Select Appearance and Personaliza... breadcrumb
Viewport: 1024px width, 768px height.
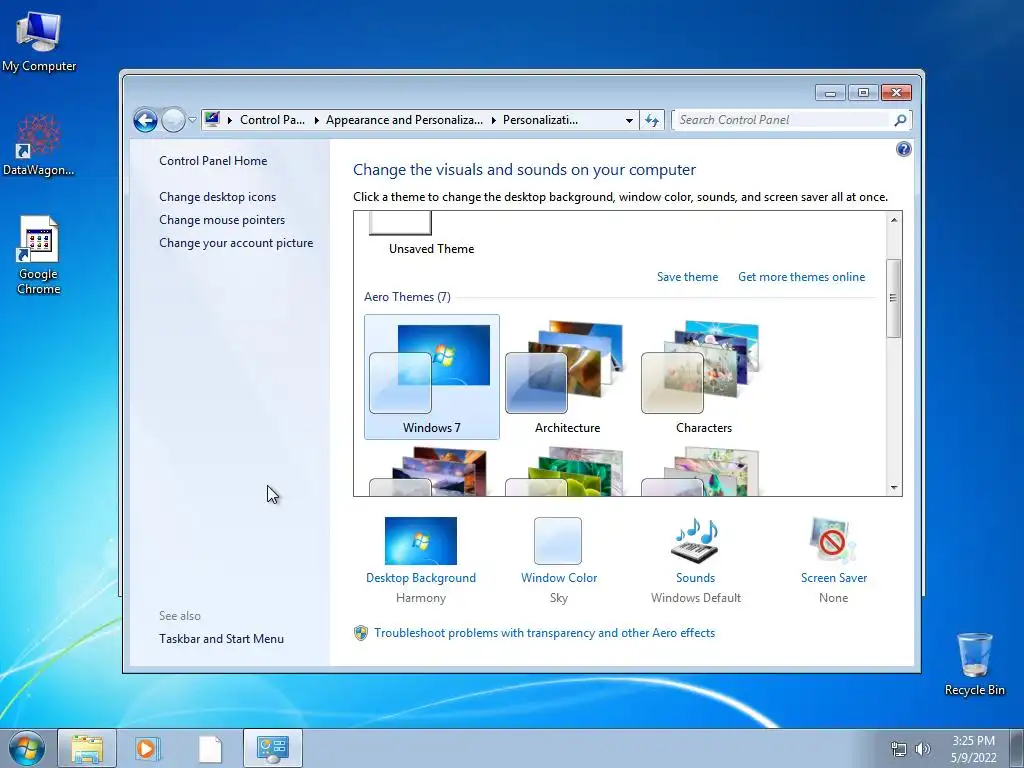[404, 120]
